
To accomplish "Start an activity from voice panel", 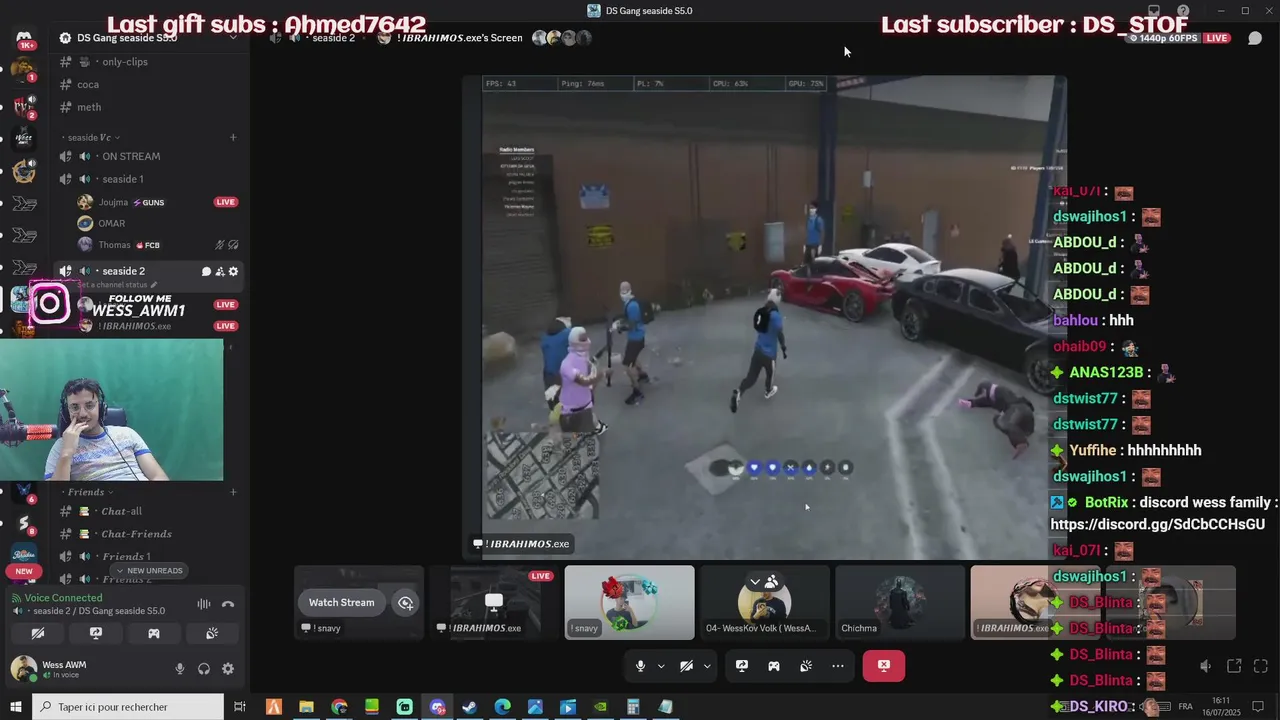I will 154,633.
